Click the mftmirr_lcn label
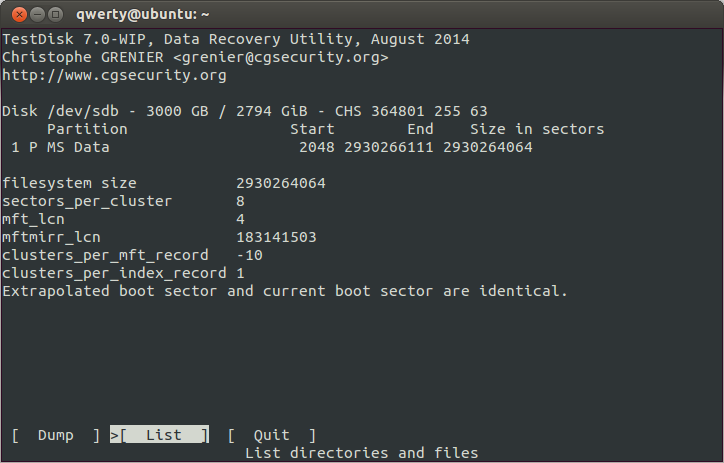Image resolution: width=724 pixels, height=463 pixels. point(51,237)
